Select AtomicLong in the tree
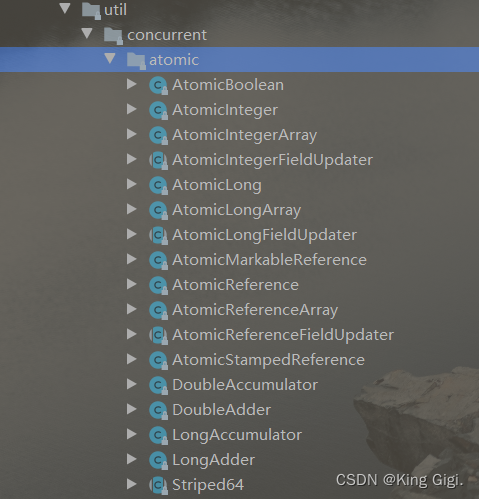 point(217,185)
